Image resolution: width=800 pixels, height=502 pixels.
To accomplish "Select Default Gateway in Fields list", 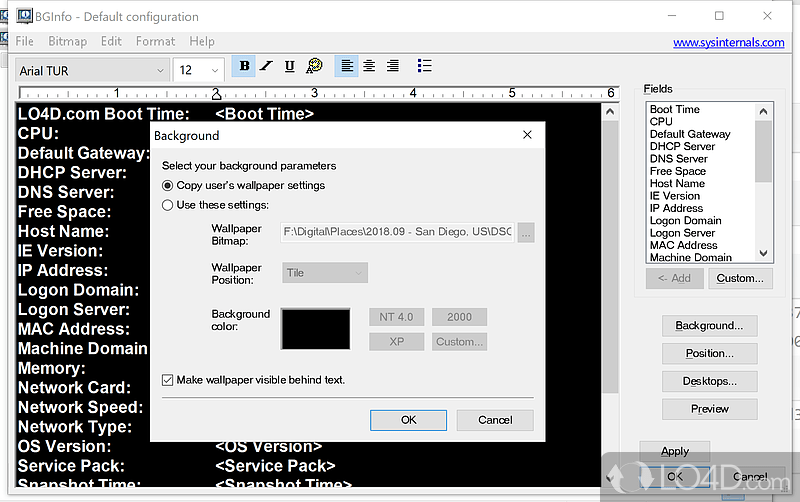I will click(x=690, y=134).
